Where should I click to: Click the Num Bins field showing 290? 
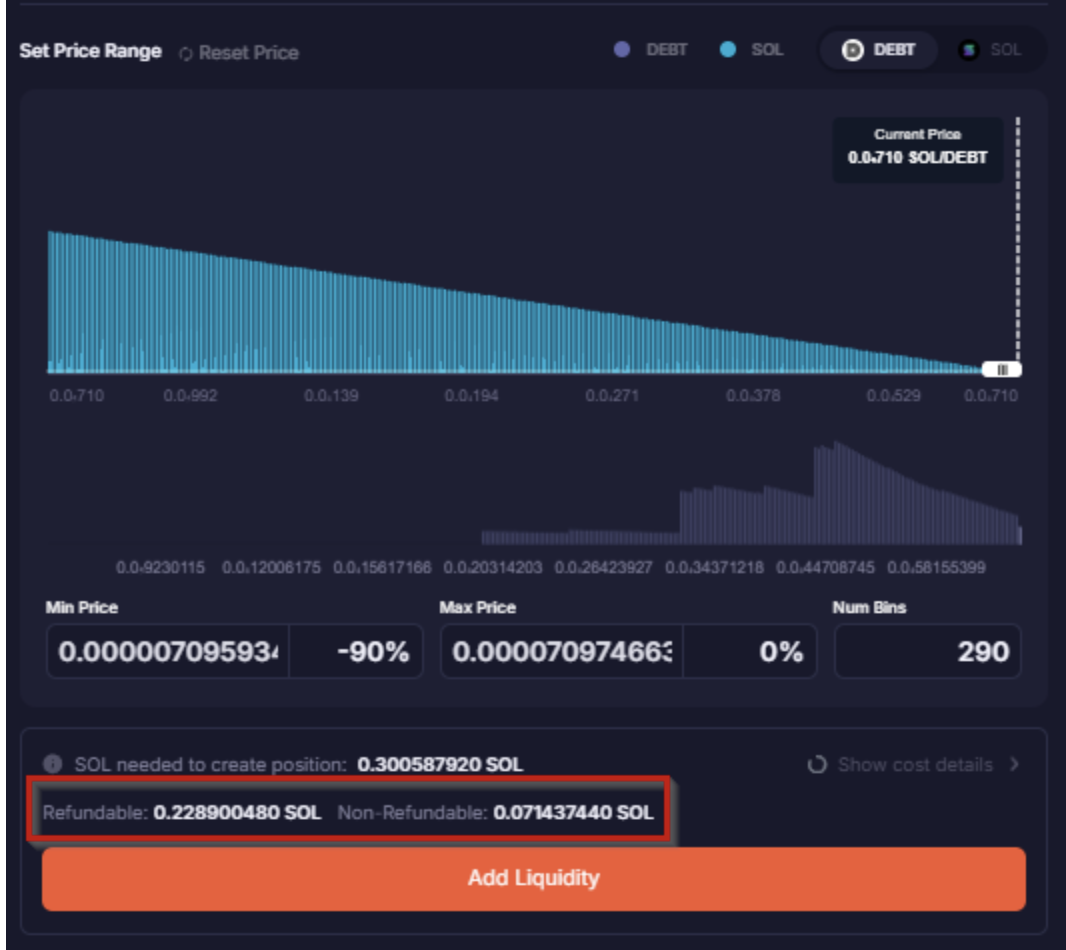[927, 651]
